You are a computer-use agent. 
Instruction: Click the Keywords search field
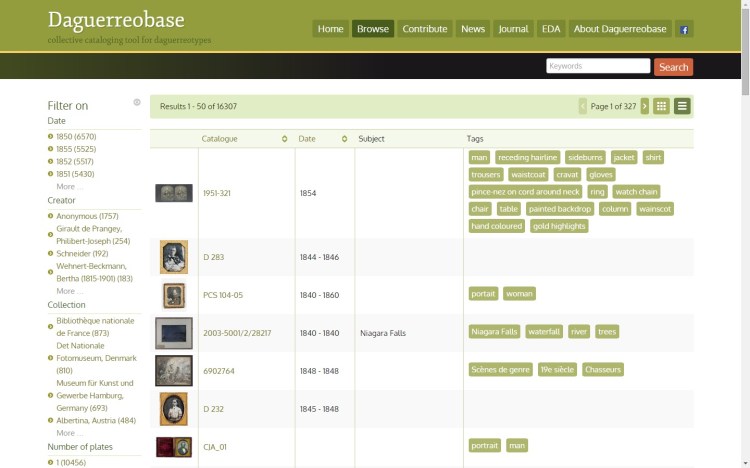pos(598,66)
